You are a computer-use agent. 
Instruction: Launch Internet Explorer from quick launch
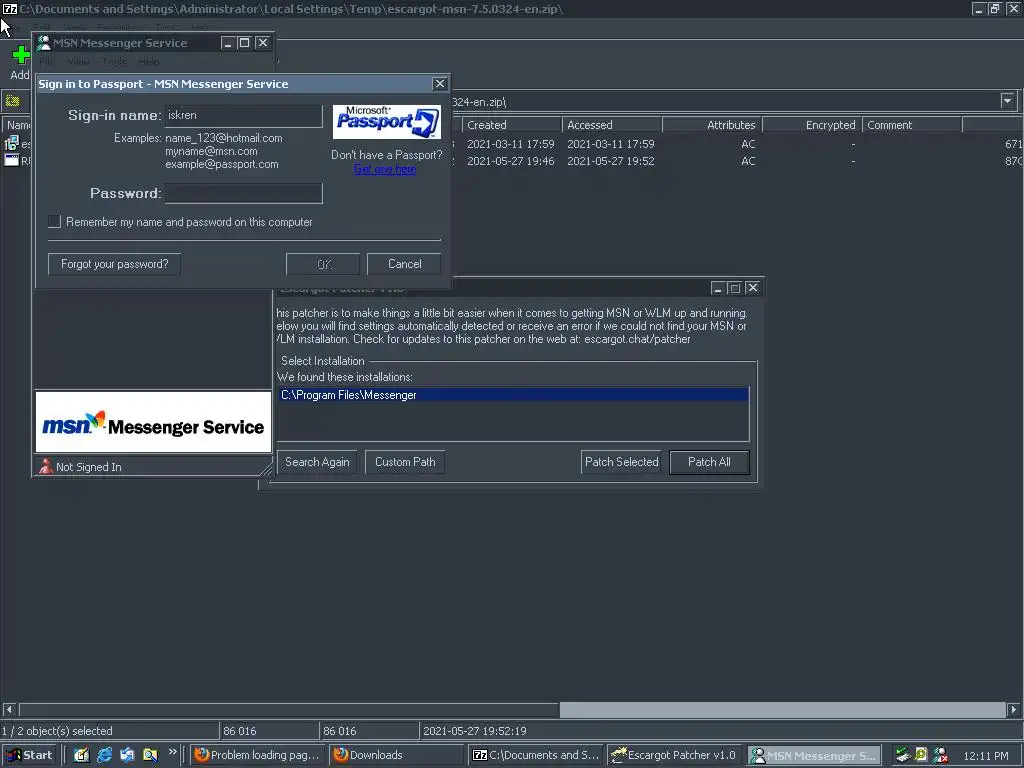pyautogui.click(x=104, y=755)
